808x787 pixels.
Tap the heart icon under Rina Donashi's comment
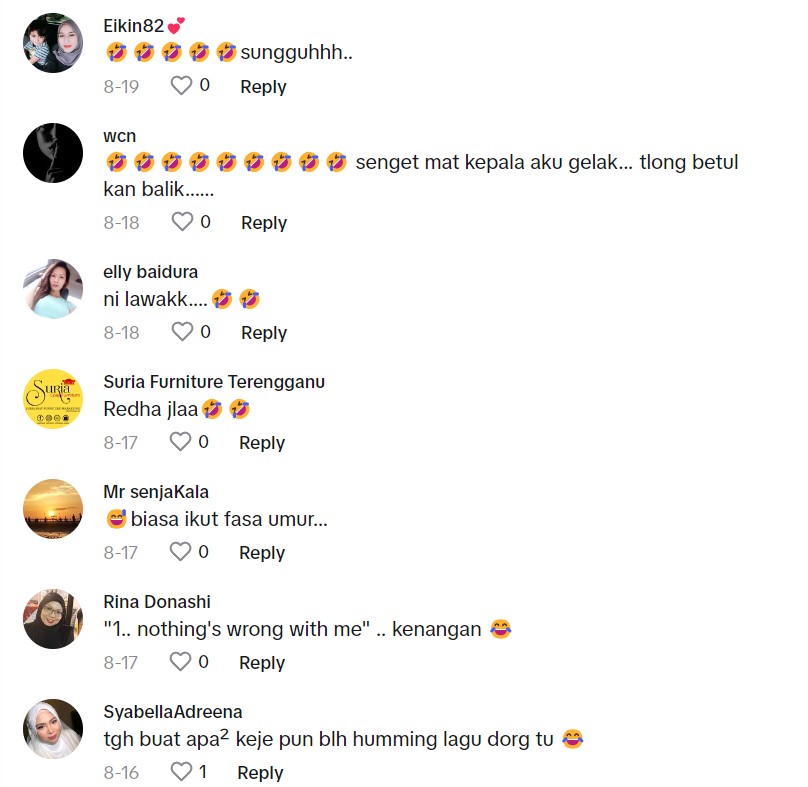click(180, 661)
